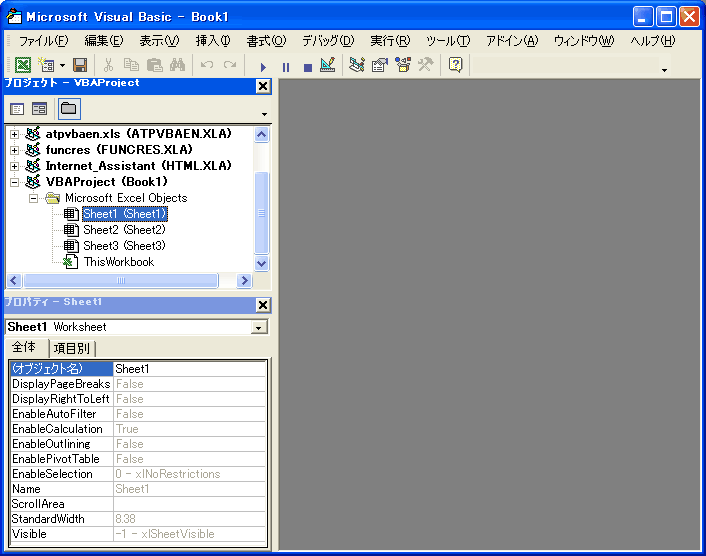Viewport: 706px width, 556px height.
Task: Expand the Internet_Assistant project node
Action: (x=14, y=166)
